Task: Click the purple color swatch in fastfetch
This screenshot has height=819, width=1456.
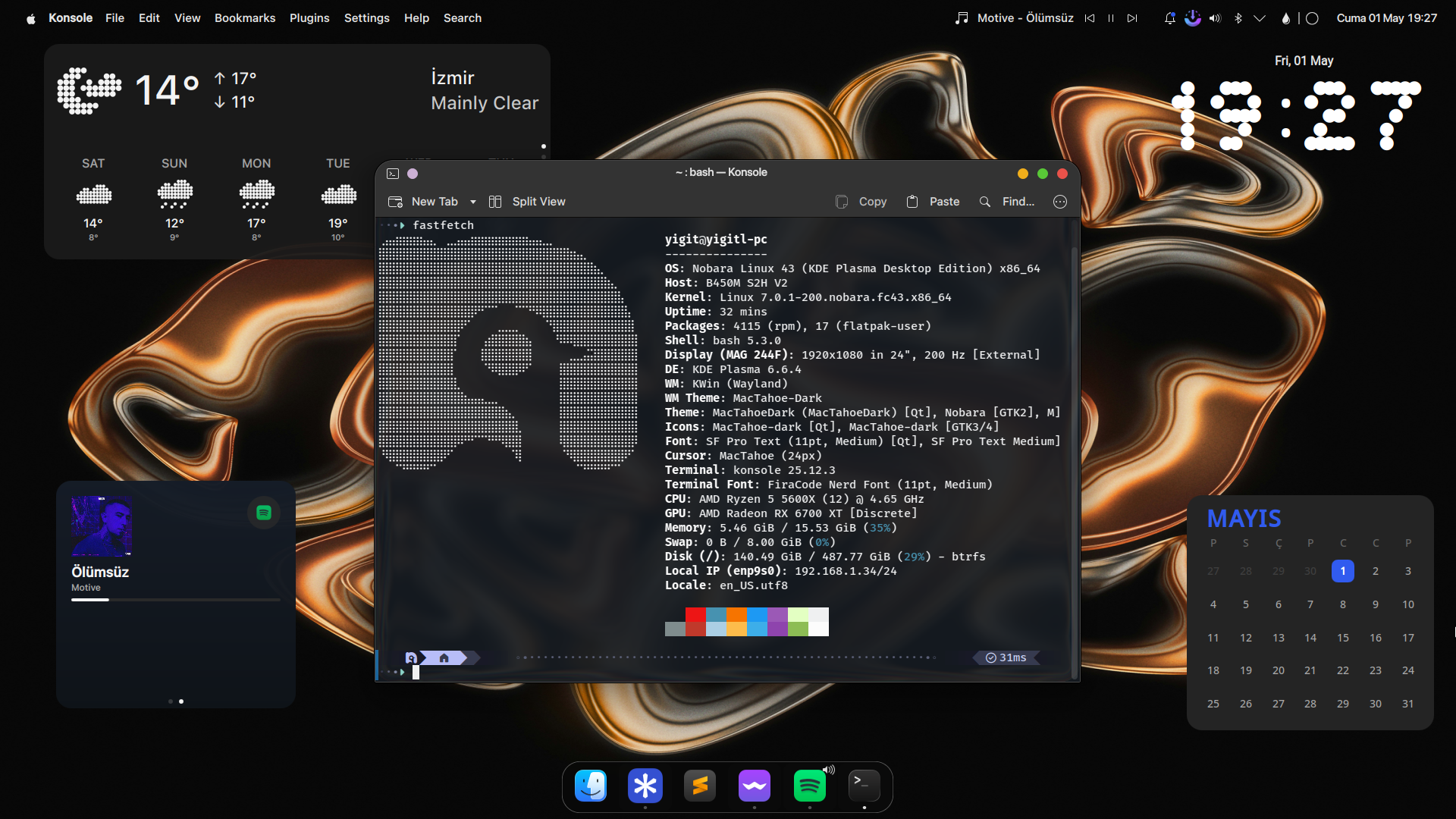Action: tap(777, 614)
